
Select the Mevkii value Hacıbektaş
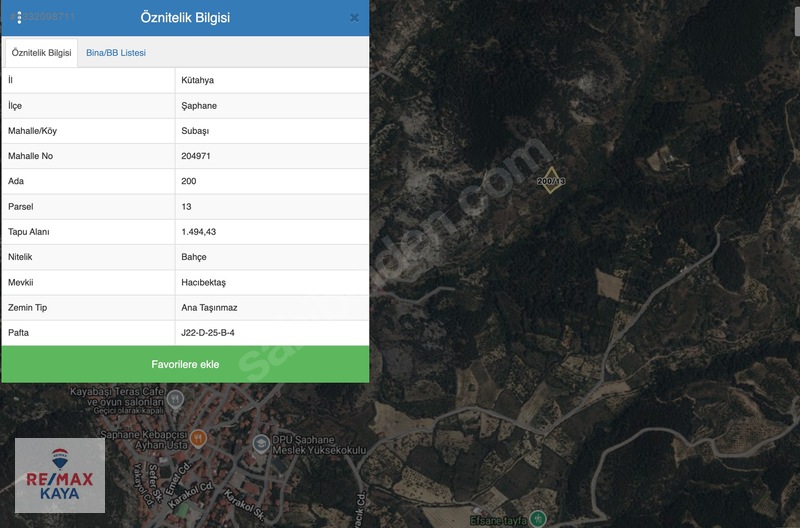(x=272, y=282)
